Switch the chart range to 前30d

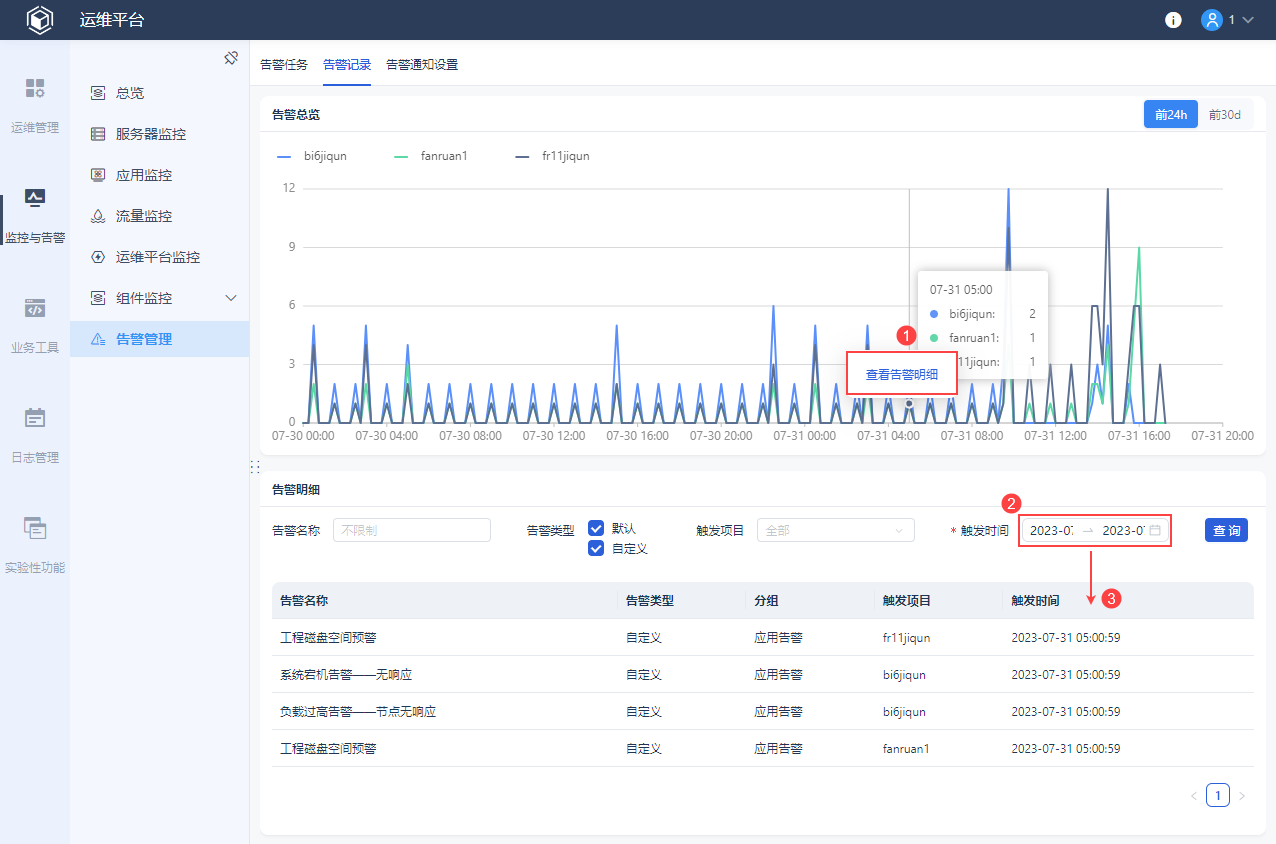[1224, 115]
